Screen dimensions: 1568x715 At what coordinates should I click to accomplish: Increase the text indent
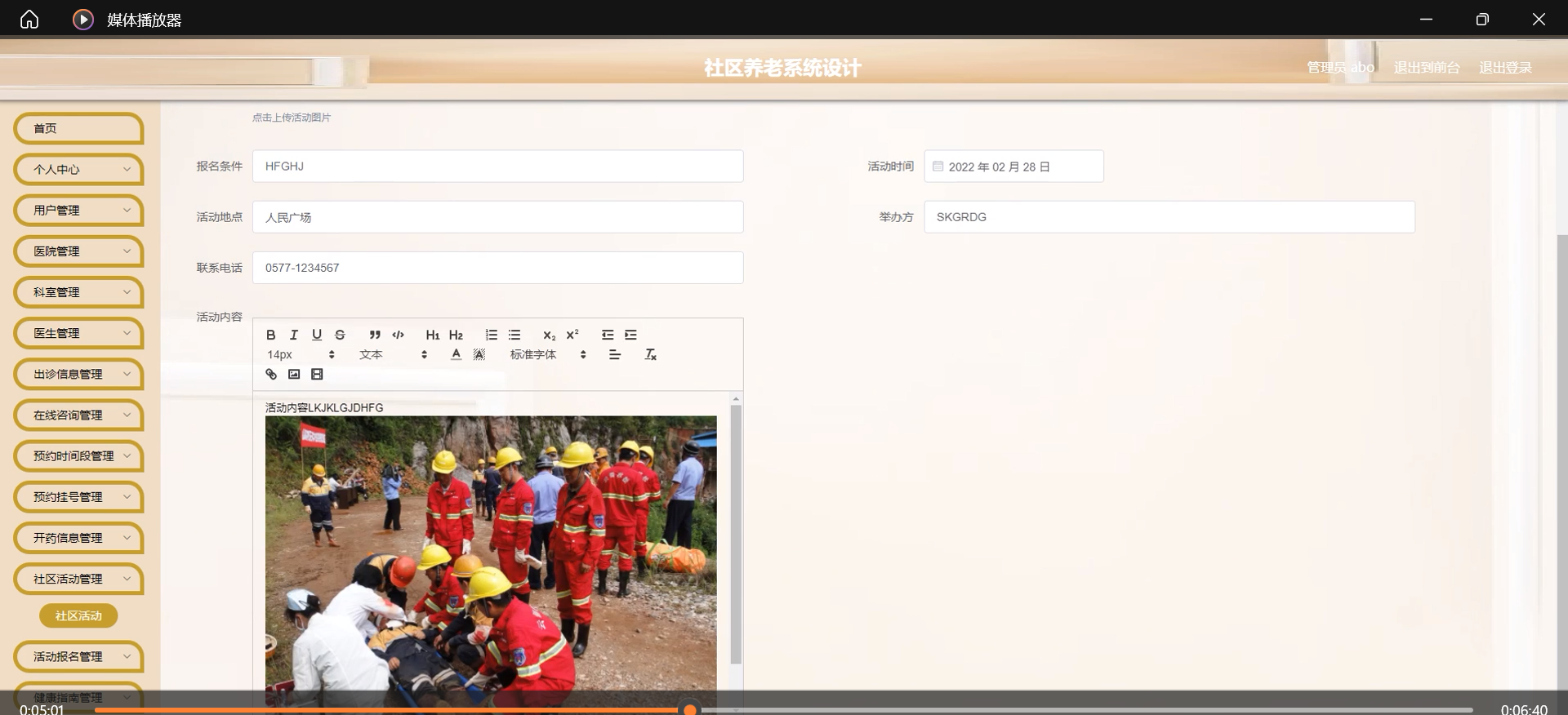[x=630, y=335]
